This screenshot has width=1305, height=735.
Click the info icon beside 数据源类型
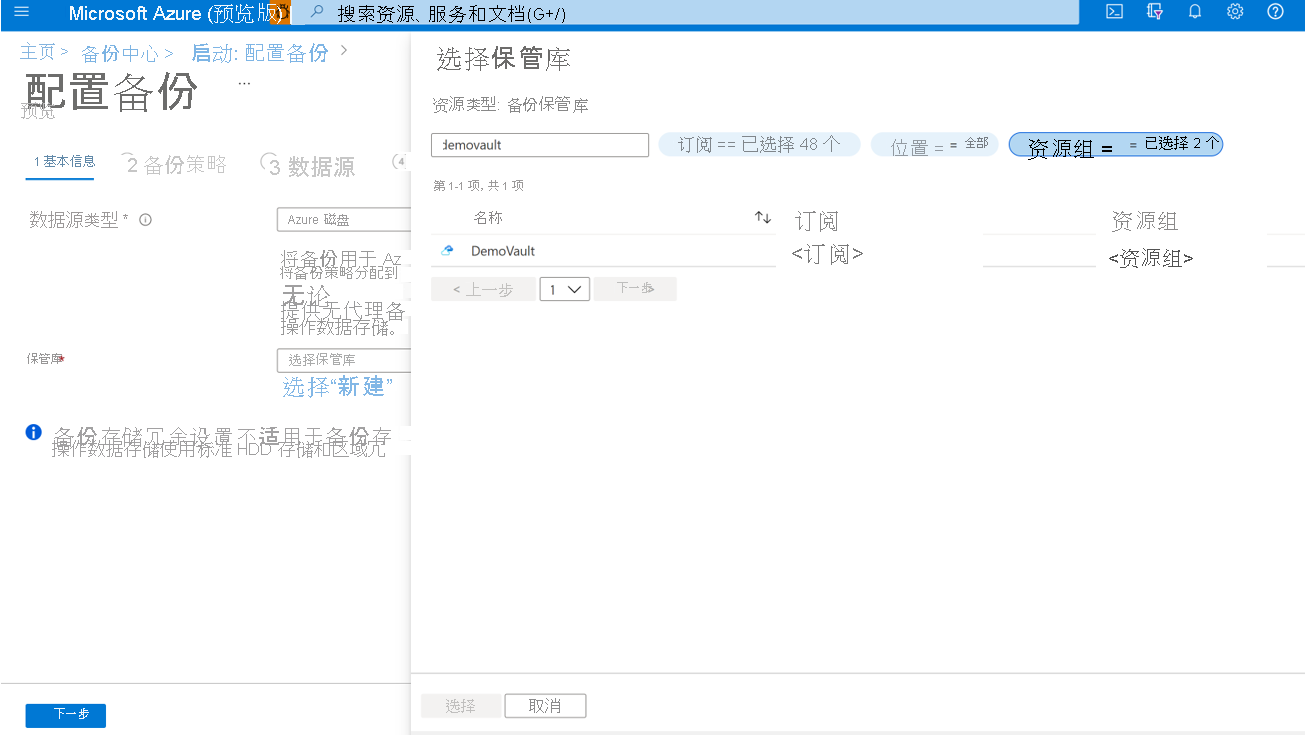click(145, 220)
